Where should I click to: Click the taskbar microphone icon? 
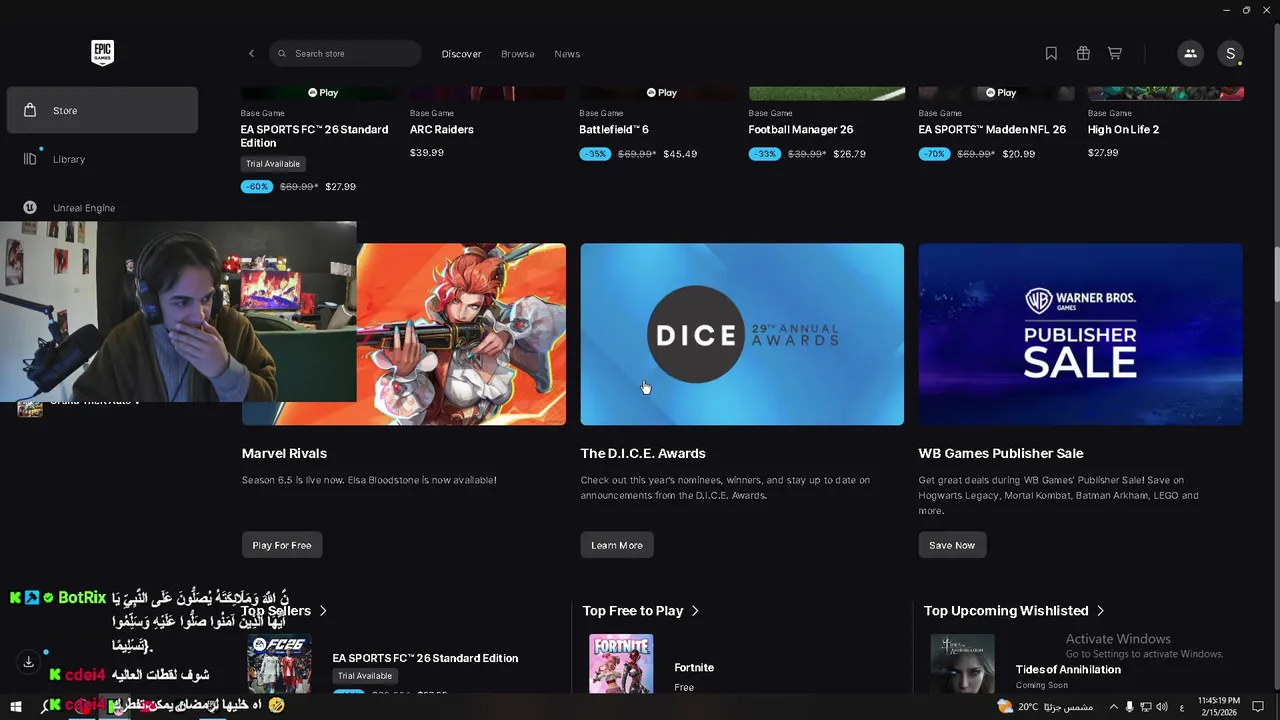[1130, 707]
